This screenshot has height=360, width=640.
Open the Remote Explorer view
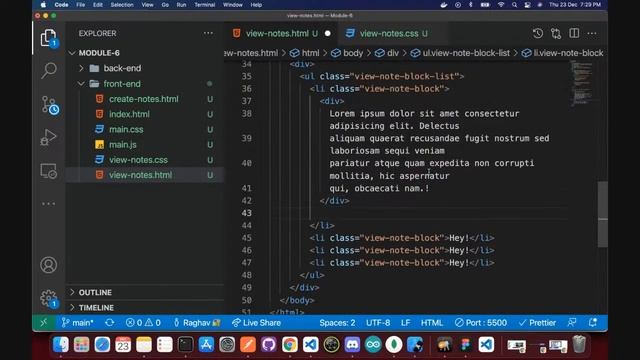[49, 171]
